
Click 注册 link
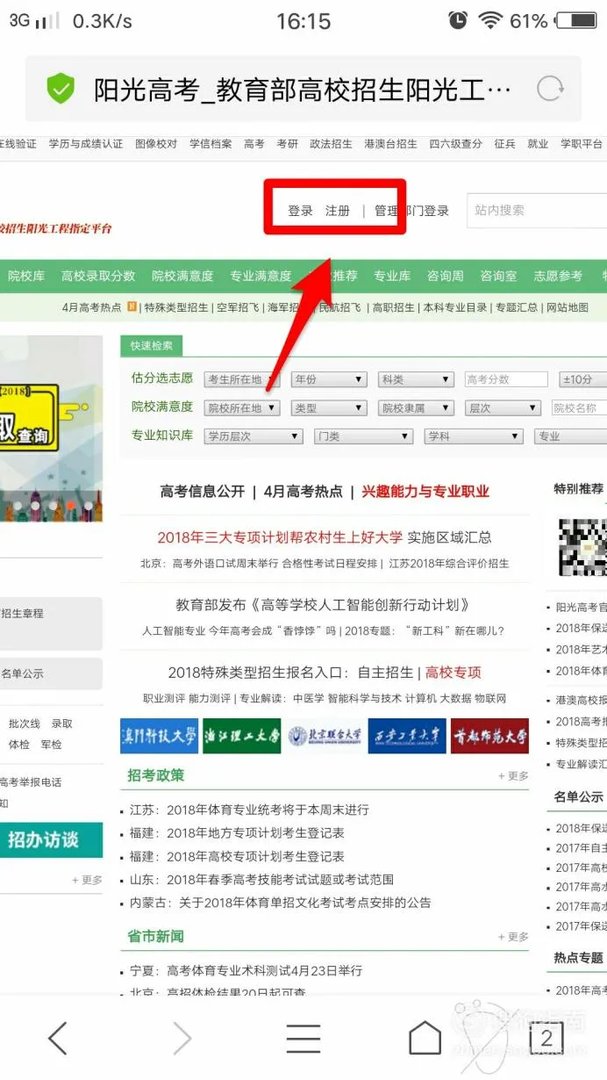[x=338, y=211]
